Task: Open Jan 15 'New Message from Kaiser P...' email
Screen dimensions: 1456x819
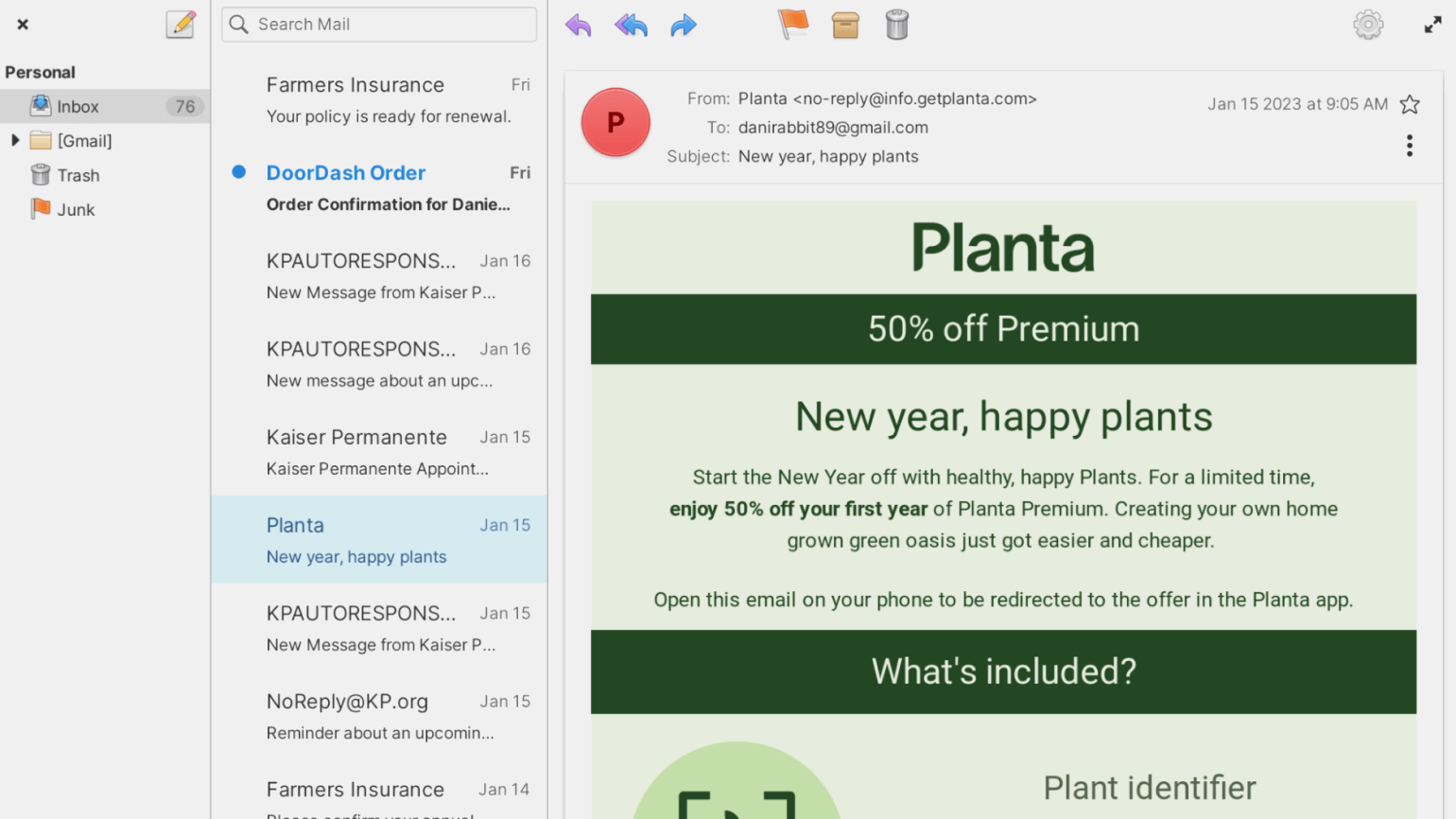Action: [x=379, y=627]
